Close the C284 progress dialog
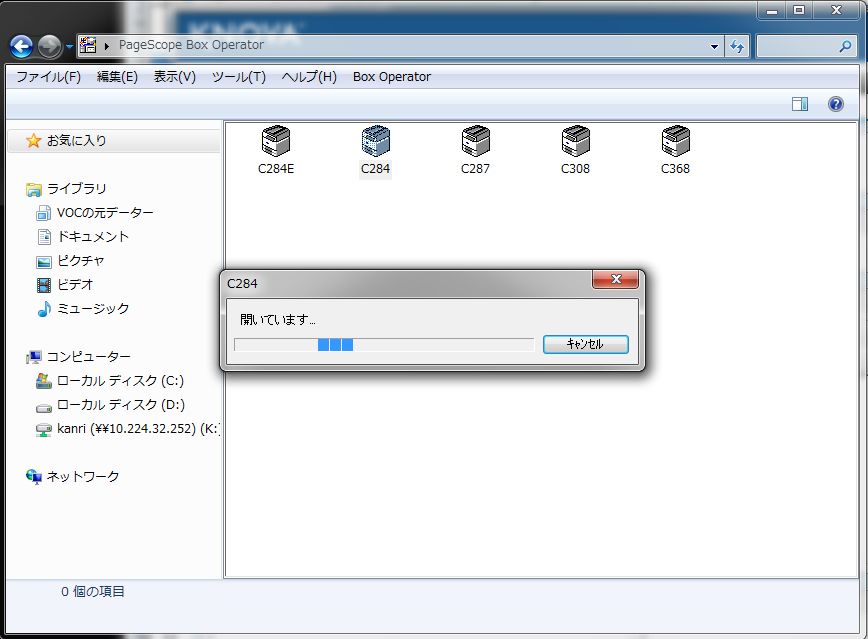 pos(615,280)
